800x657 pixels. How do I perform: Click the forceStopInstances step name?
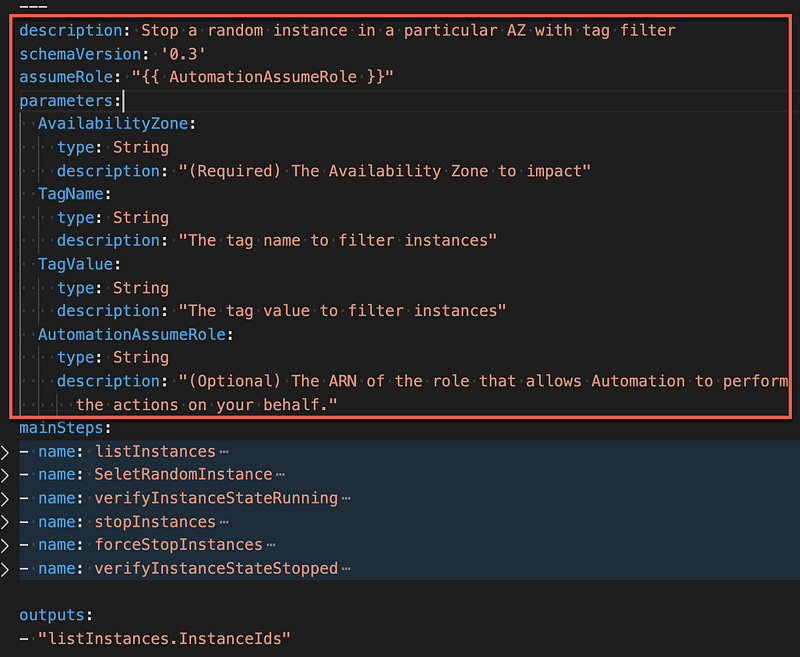[x=179, y=545]
